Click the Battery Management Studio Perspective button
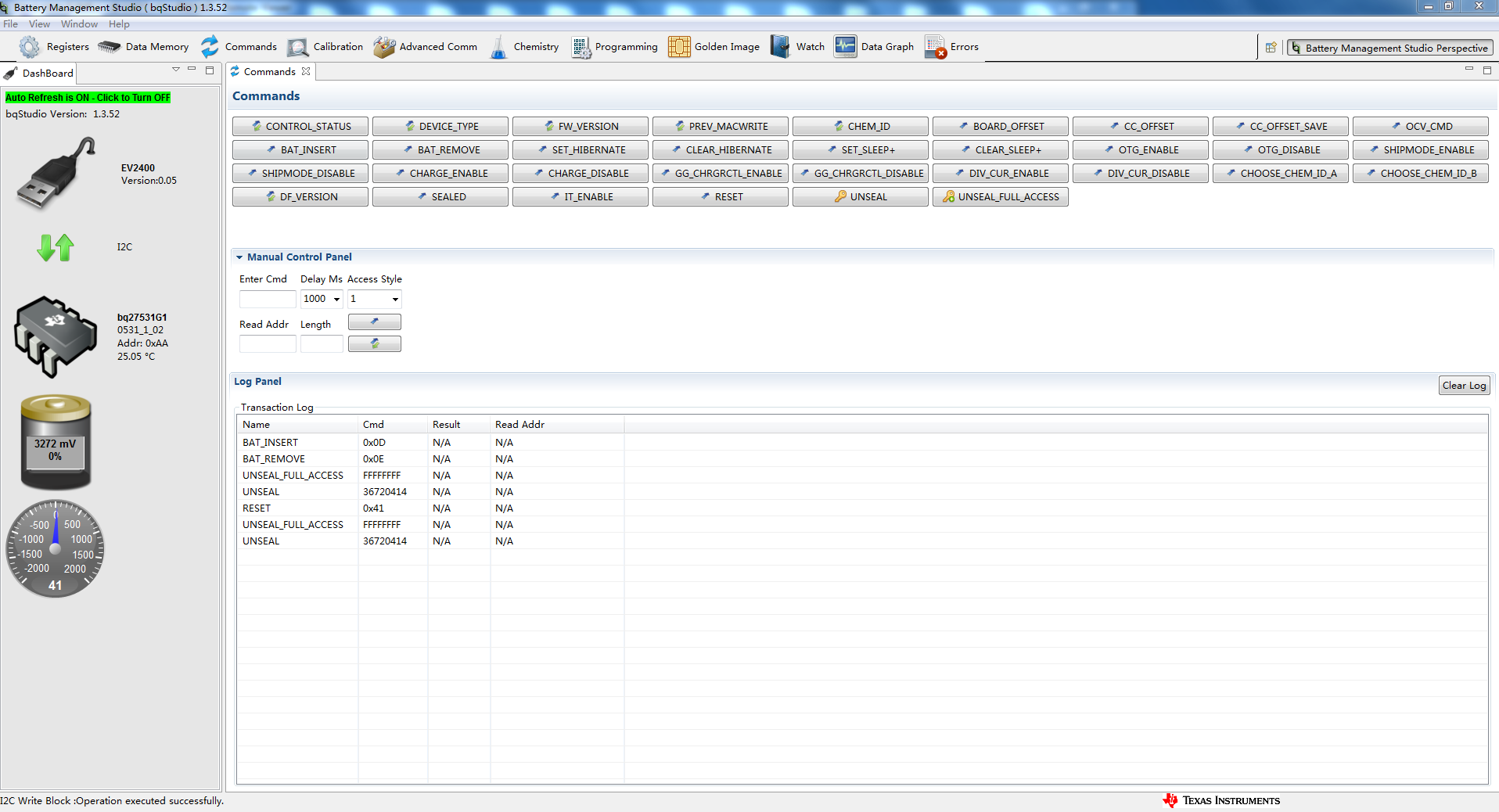Screen dimensions: 1499x812 [x=1389, y=48]
